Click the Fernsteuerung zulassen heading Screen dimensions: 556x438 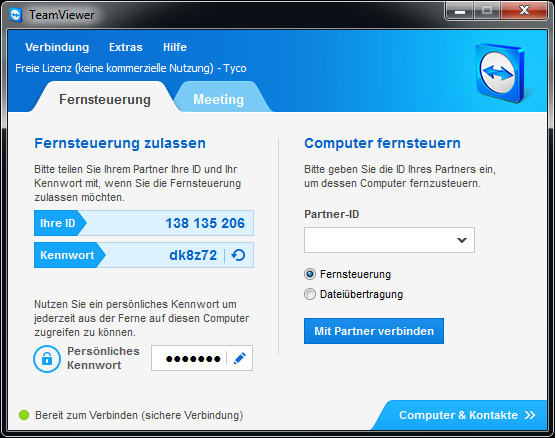pyautogui.click(x=120, y=143)
